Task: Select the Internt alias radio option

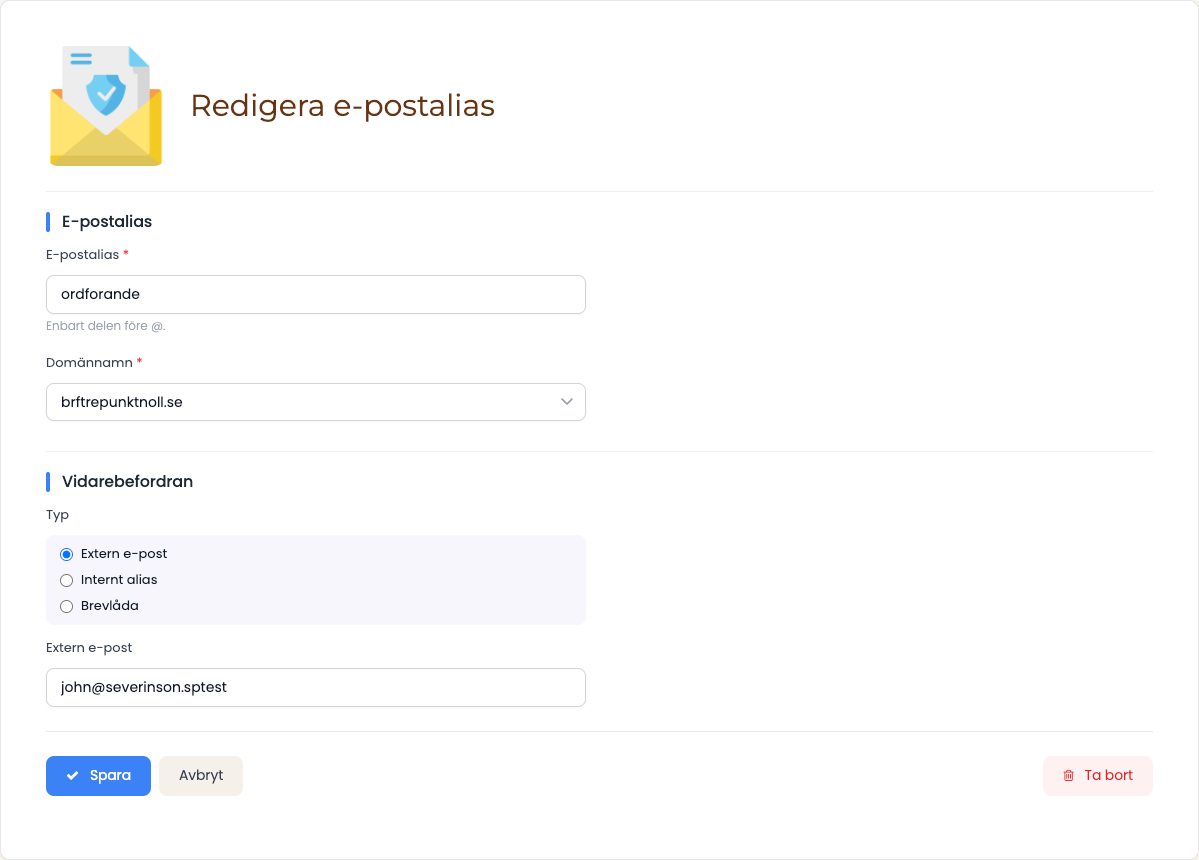Action: coord(67,580)
